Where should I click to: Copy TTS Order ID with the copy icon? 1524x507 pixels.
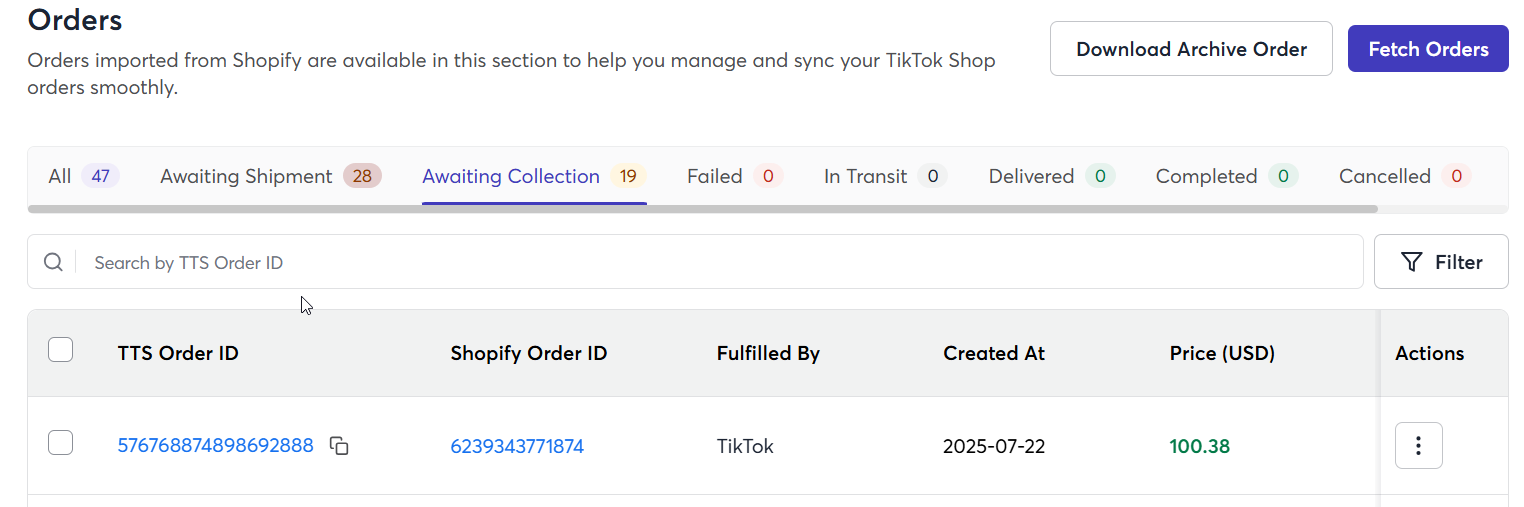point(340,446)
